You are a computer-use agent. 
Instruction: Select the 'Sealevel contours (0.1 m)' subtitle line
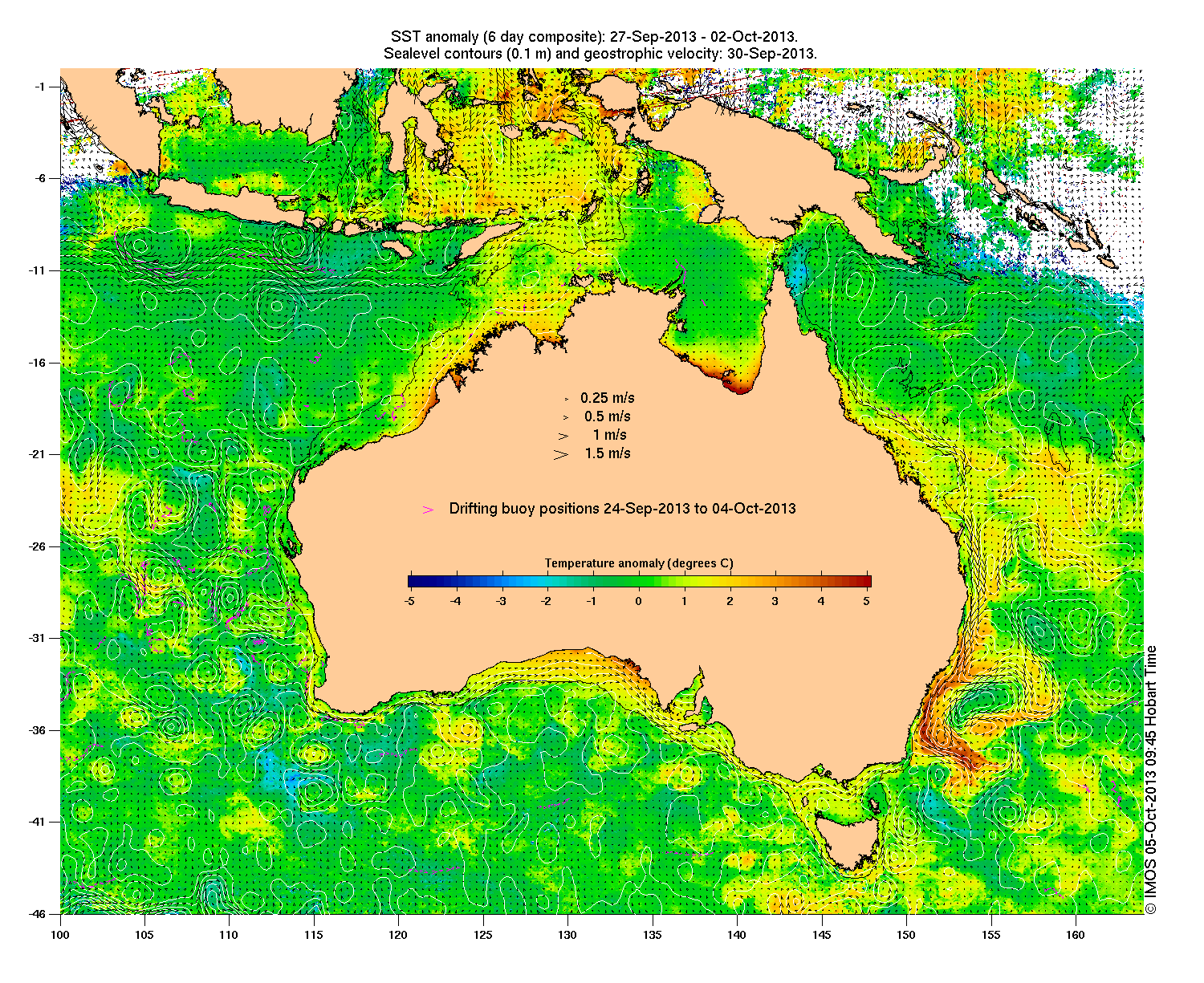(x=600, y=55)
